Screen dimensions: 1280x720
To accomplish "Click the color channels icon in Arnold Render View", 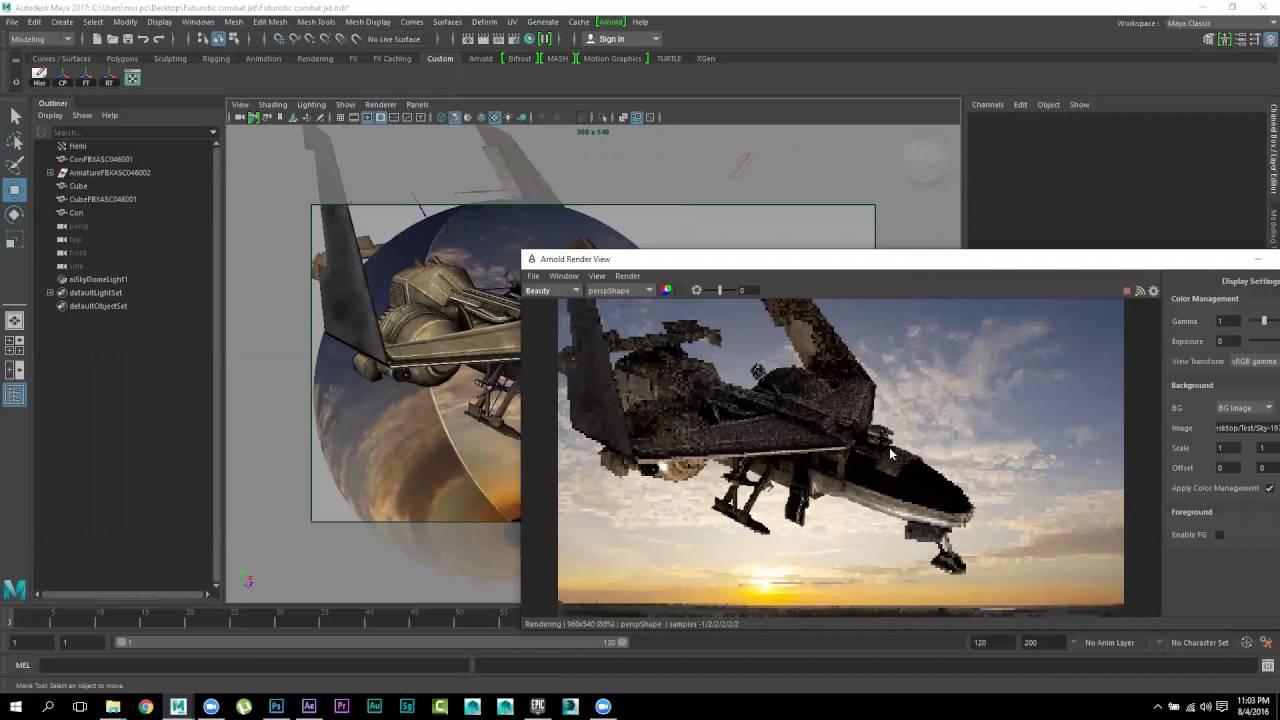I will click(x=666, y=290).
